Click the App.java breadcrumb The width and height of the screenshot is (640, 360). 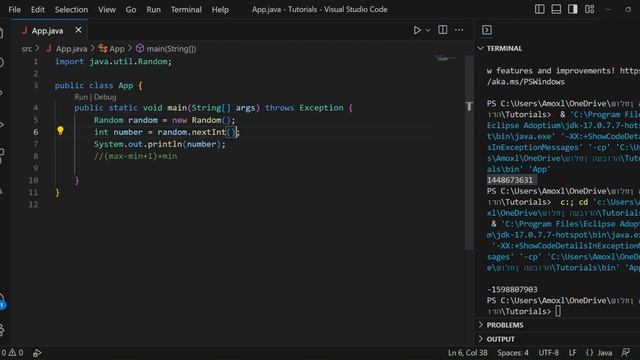coord(71,49)
